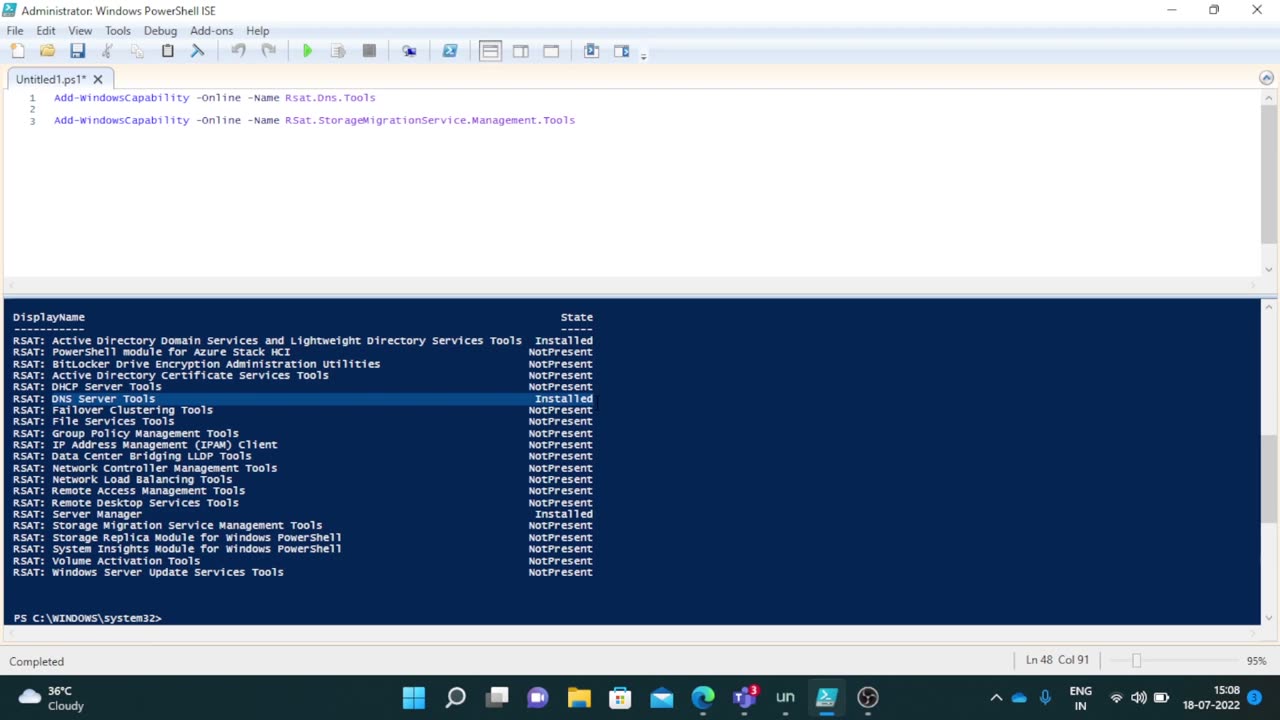The image size is (1280, 720).
Task: Open Task View from taskbar
Action: (497, 697)
